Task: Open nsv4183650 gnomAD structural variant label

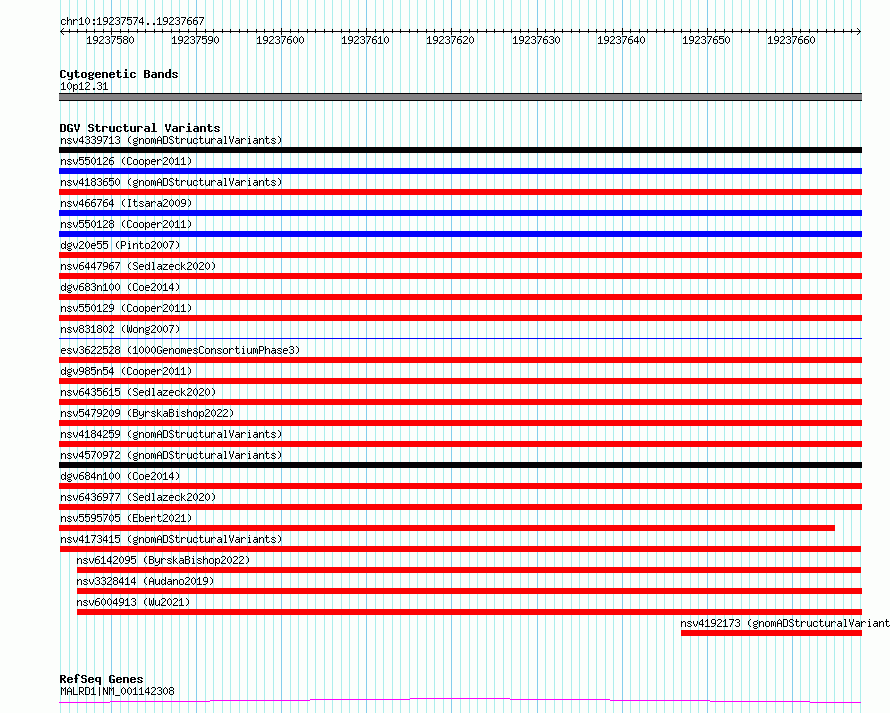Action: (x=171, y=182)
